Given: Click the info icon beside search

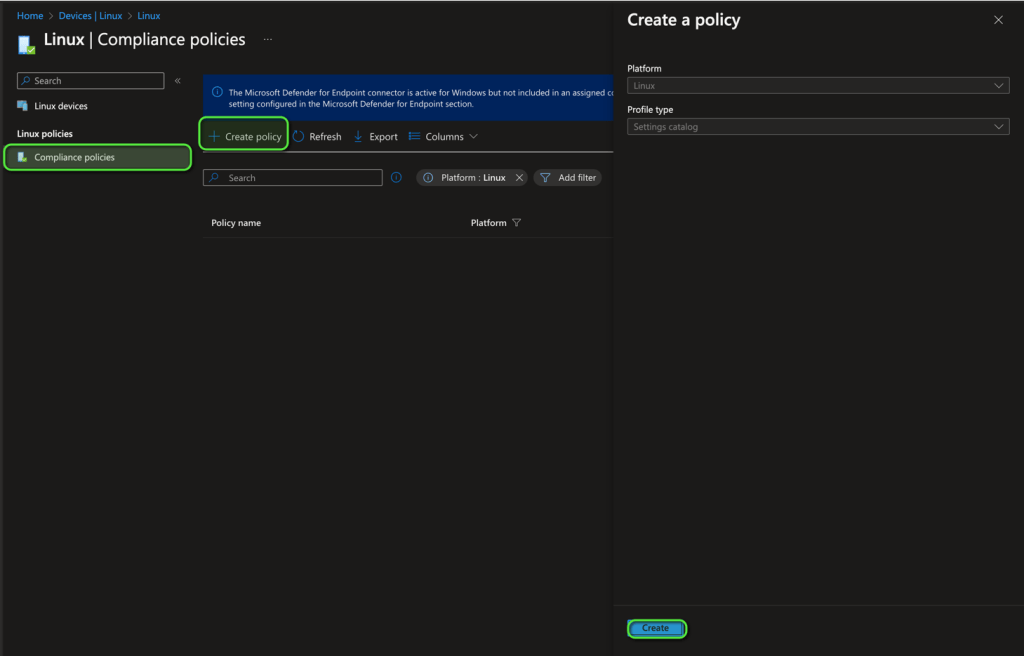Looking at the screenshot, I should point(396,178).
